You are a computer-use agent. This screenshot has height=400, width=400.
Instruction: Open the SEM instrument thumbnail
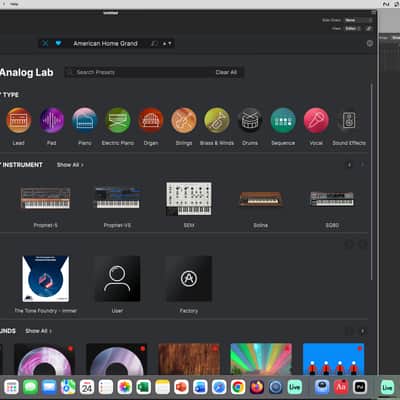click(x=189, y=199)
